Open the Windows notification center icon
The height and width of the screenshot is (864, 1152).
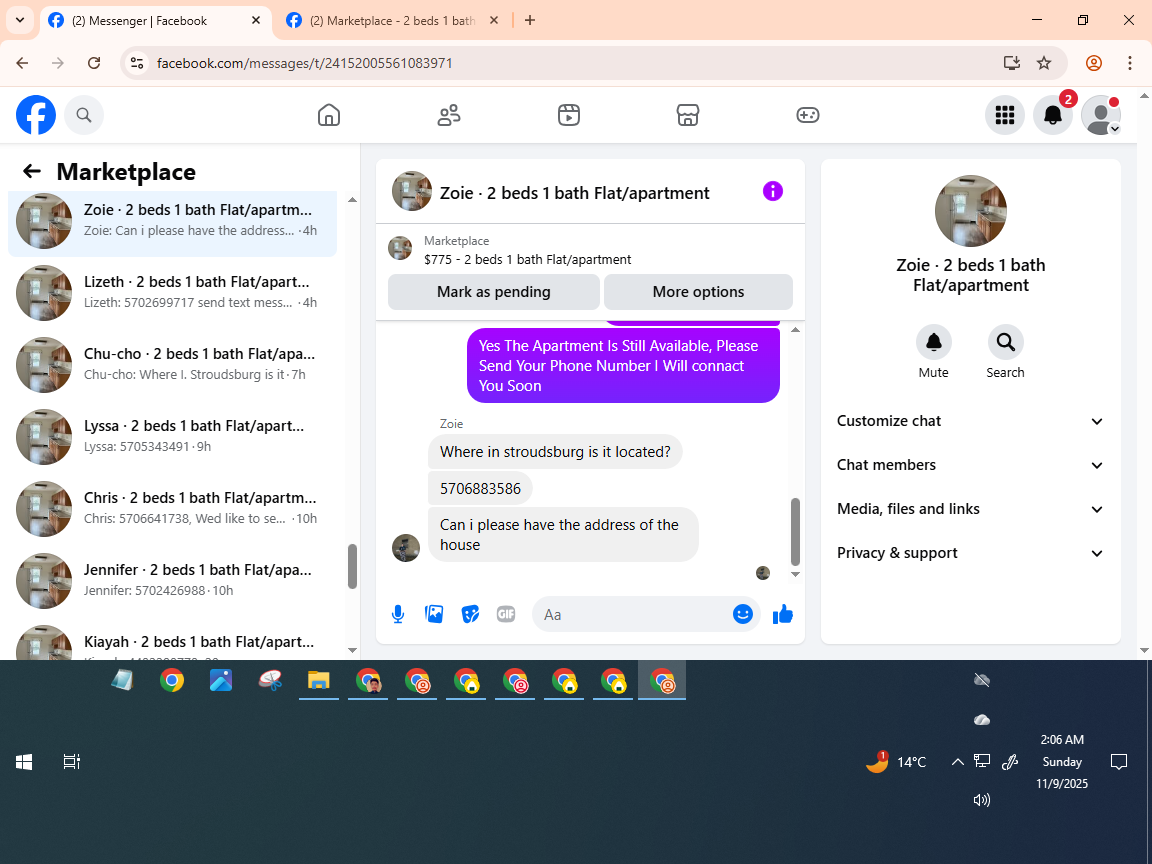(x=1119, y=762)
